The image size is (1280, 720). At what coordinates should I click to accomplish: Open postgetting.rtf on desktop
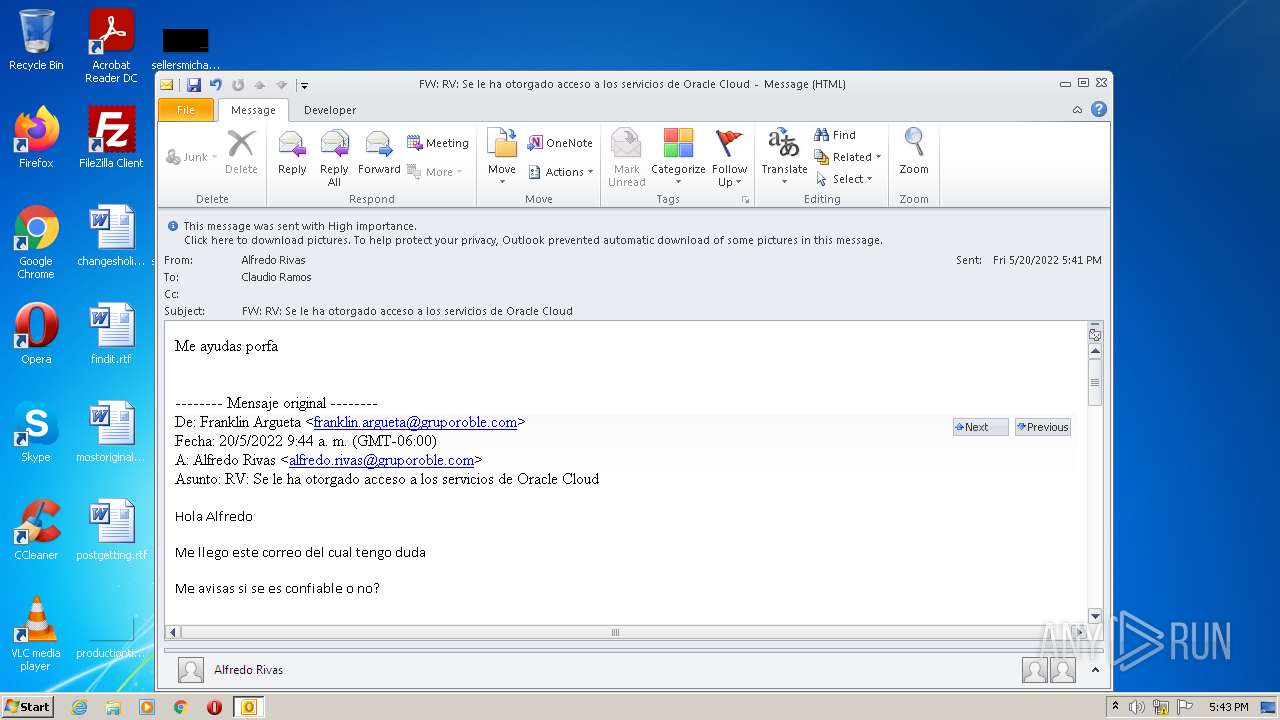111,530
